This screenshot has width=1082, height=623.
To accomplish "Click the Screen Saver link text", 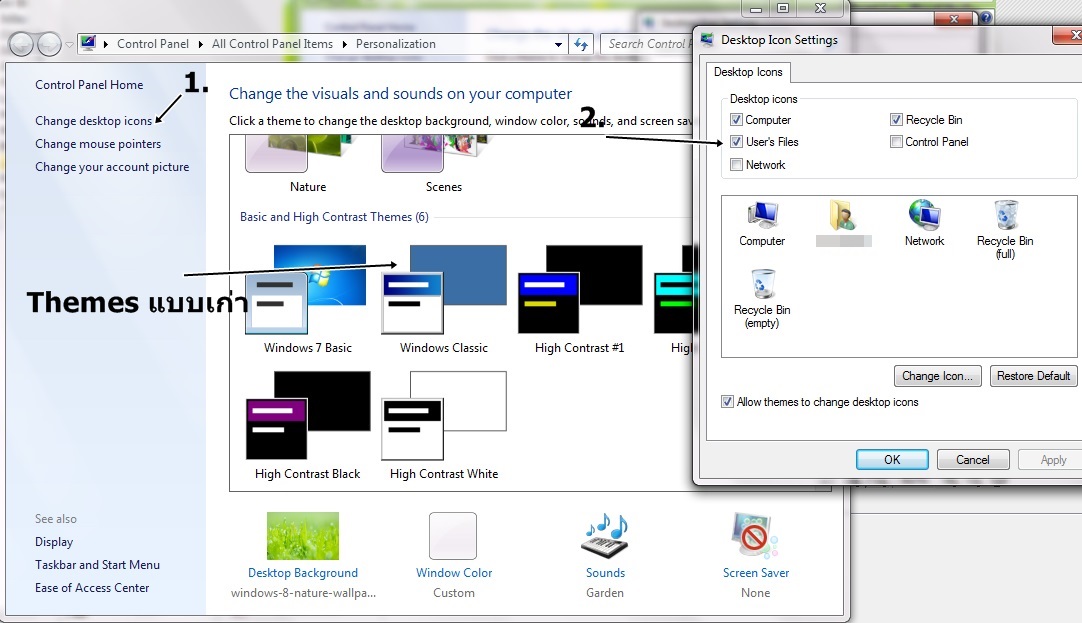I will tap(756, 573).
